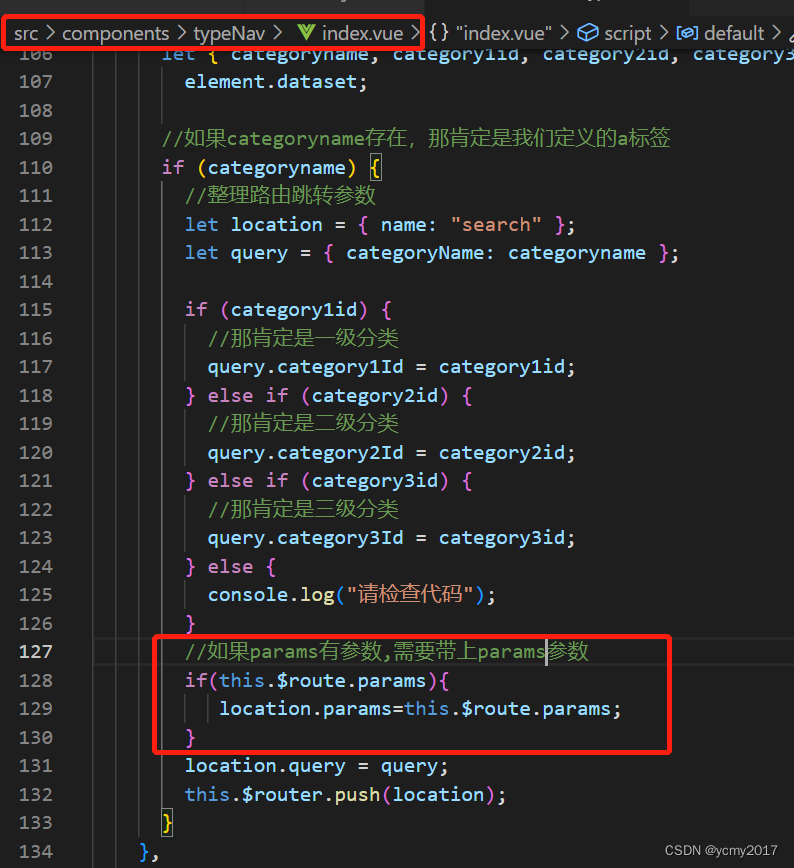
Task: Click line number 132 in gutter
Action: [x=36, y=794]
